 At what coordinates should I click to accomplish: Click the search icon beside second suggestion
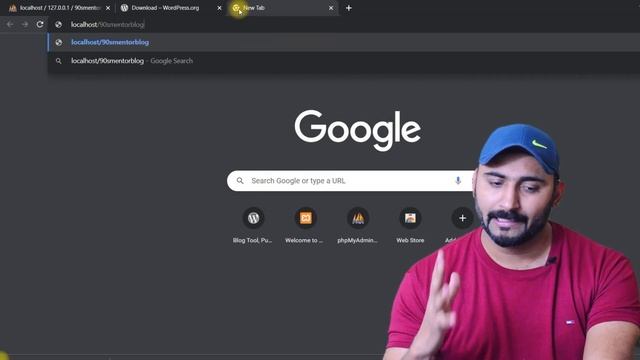[59, 61]
